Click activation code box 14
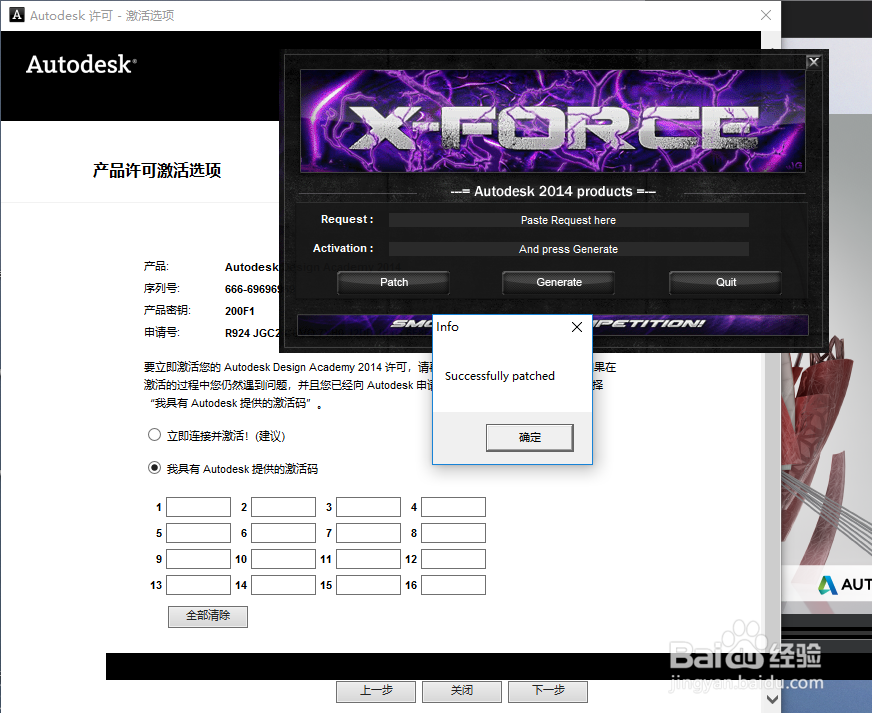The image size is (872, 713). pos(284,585)
